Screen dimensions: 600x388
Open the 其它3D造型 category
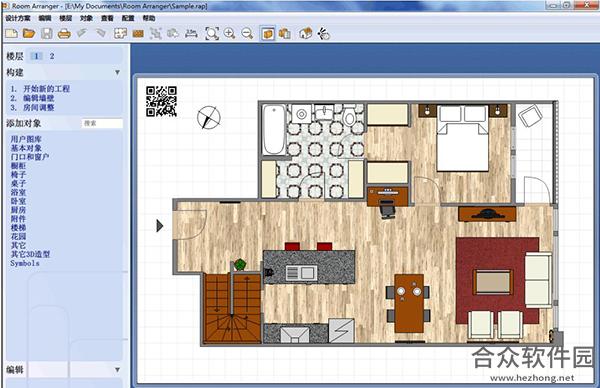point(30,254)
